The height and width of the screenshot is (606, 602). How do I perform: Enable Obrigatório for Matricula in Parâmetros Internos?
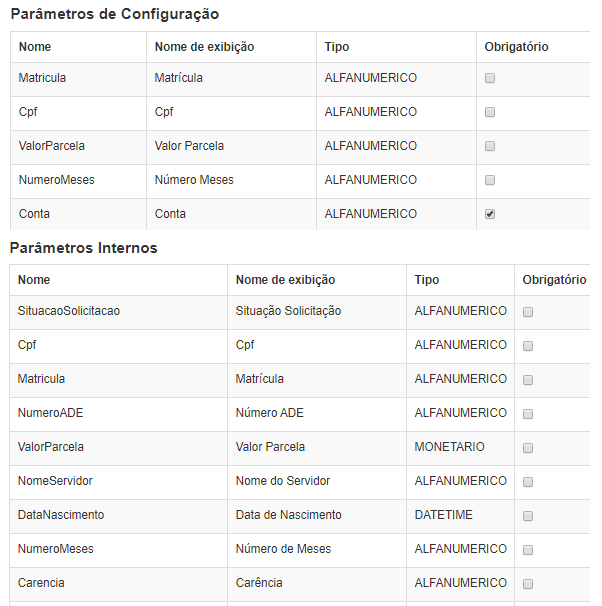[x=528, y=380]
